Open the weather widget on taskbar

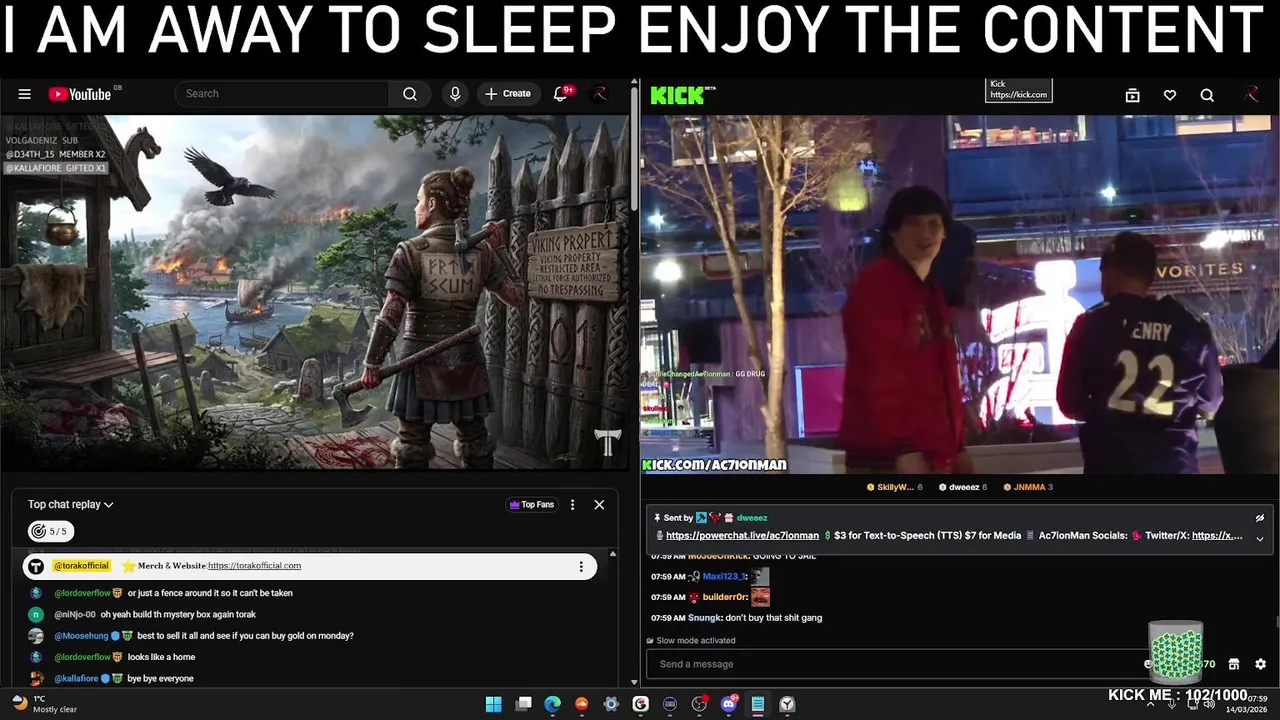coord(44,704)
